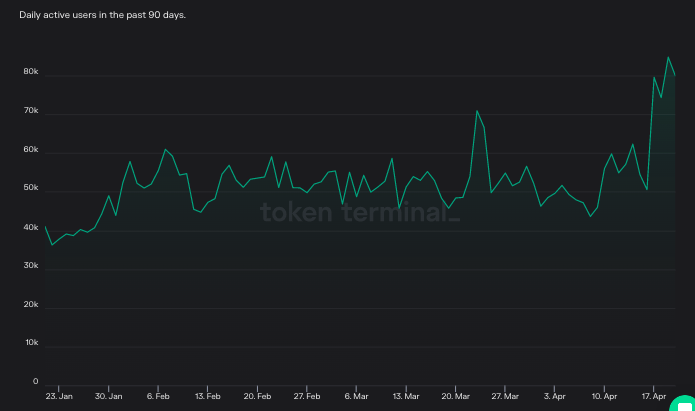The image size is (695, 411).
Task: Click the 50k y-axis label
Action: 31,189
